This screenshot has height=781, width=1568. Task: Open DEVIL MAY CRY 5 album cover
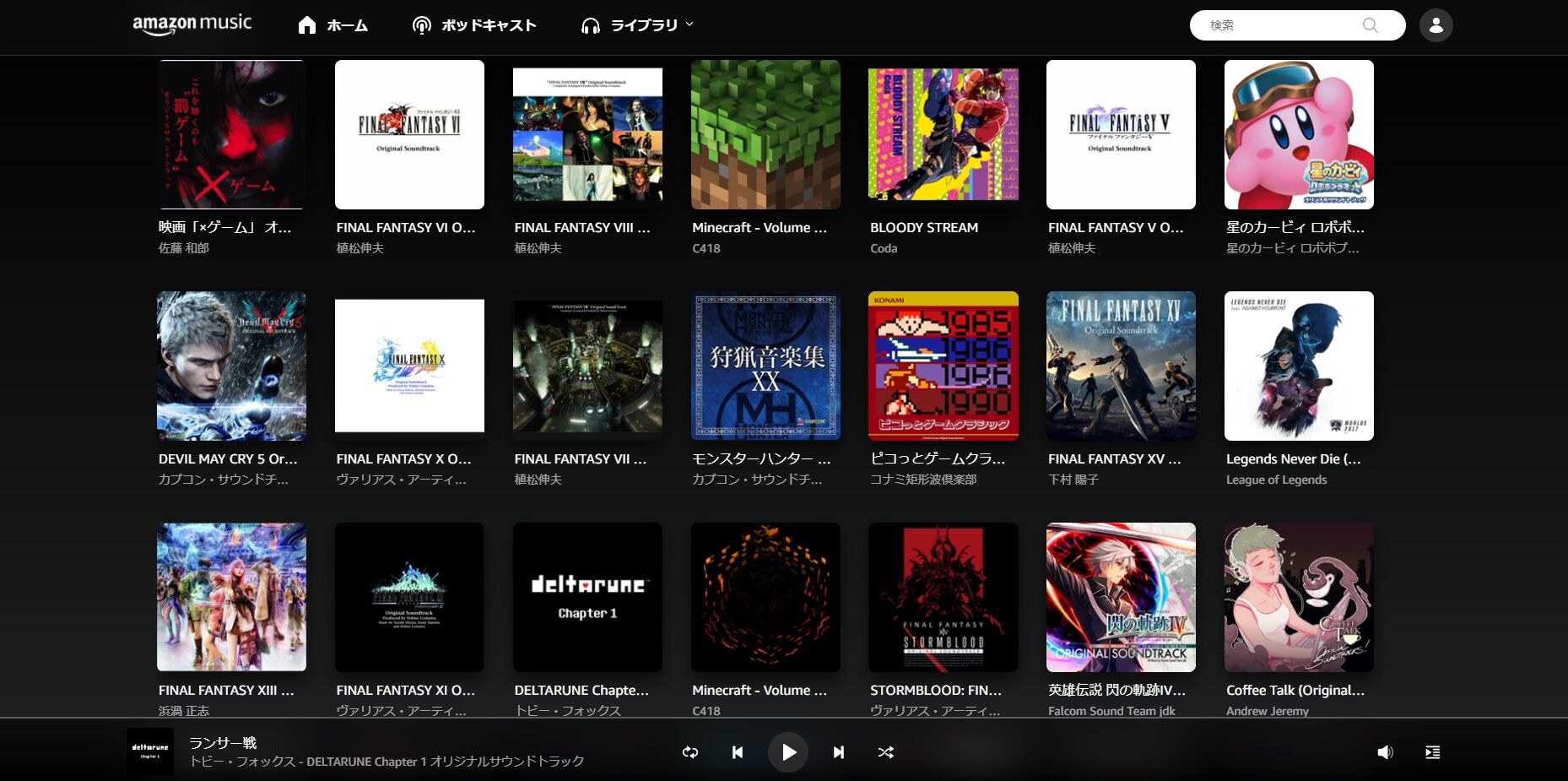tap(231, 366)
